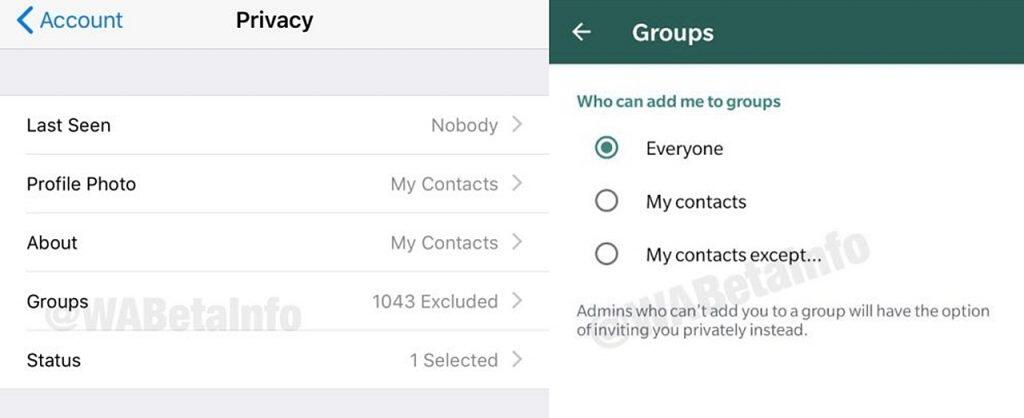Expand the Last Seen row chevron
The width and height of the screenshot is (1024, 418).
517,125
